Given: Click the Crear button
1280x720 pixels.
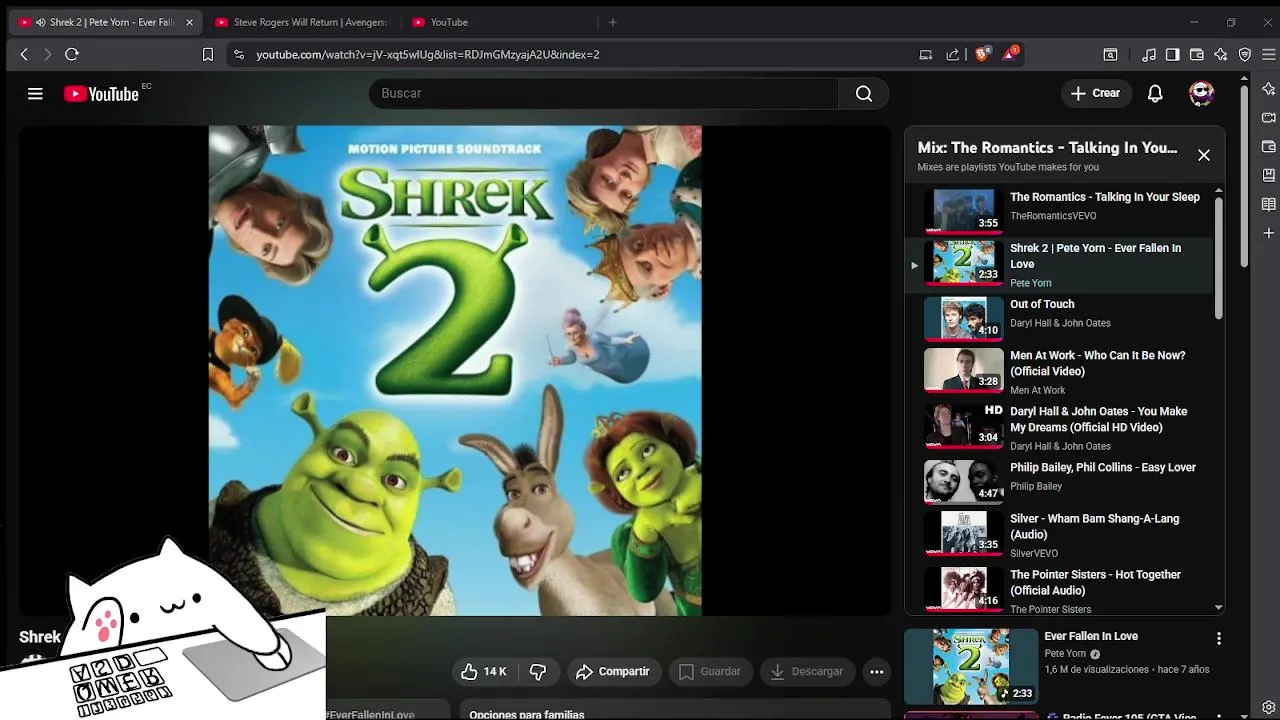Looking at the screenshot, I should (1095, 93).
